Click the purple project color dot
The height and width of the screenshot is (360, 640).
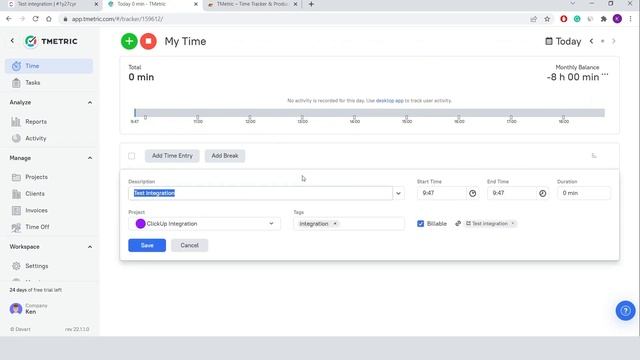tap(140, 224)
